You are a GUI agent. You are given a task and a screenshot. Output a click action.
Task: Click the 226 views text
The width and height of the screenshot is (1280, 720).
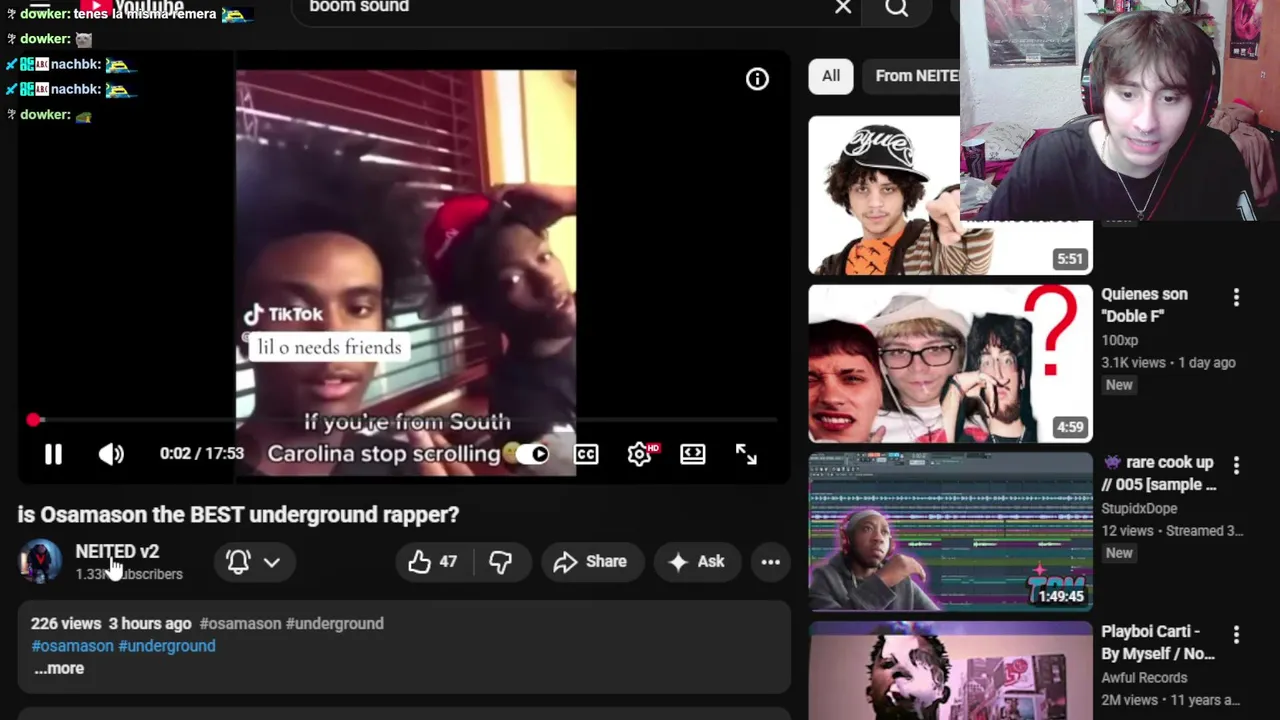pos(66,624)
